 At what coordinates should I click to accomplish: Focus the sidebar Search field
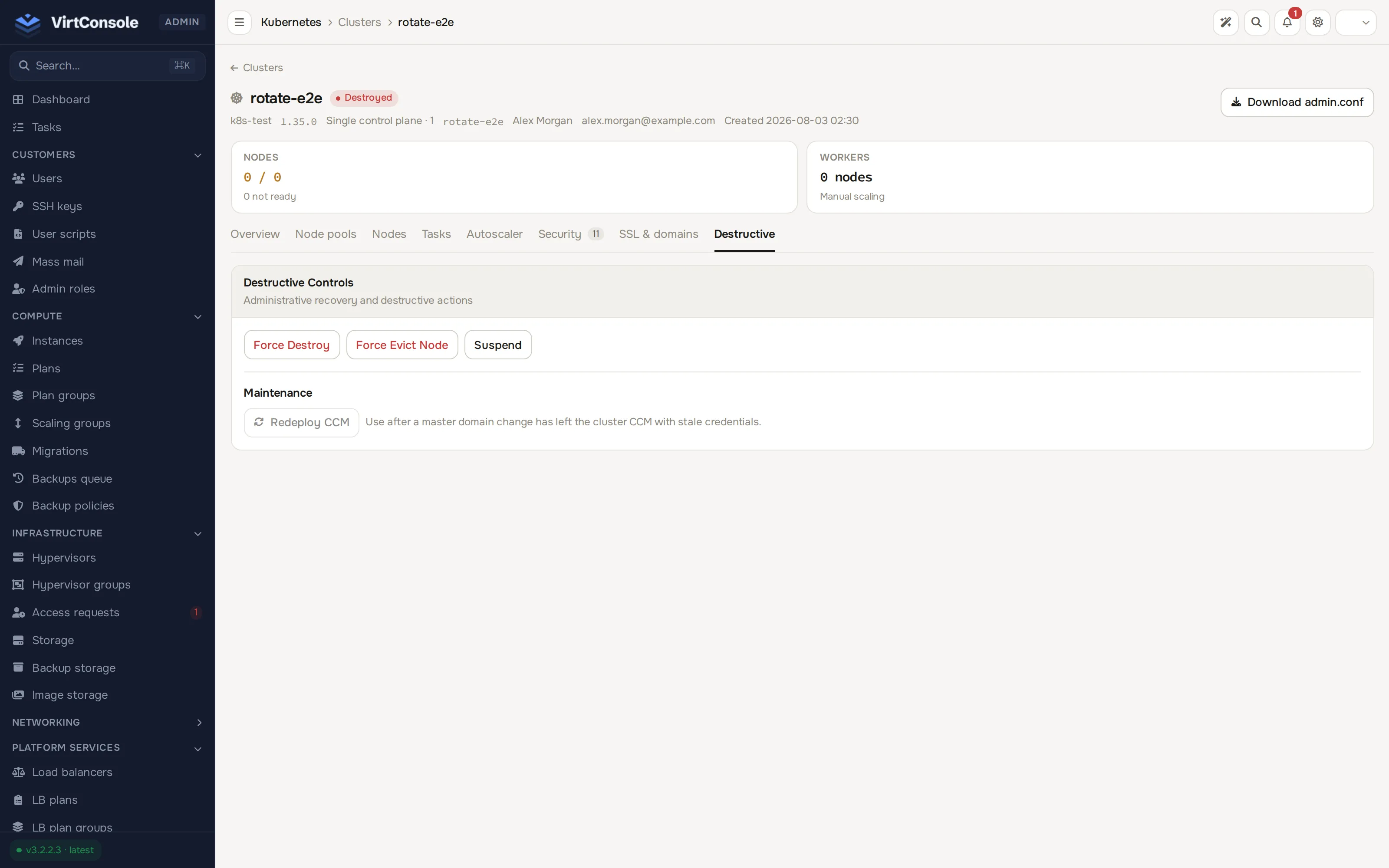107,66
